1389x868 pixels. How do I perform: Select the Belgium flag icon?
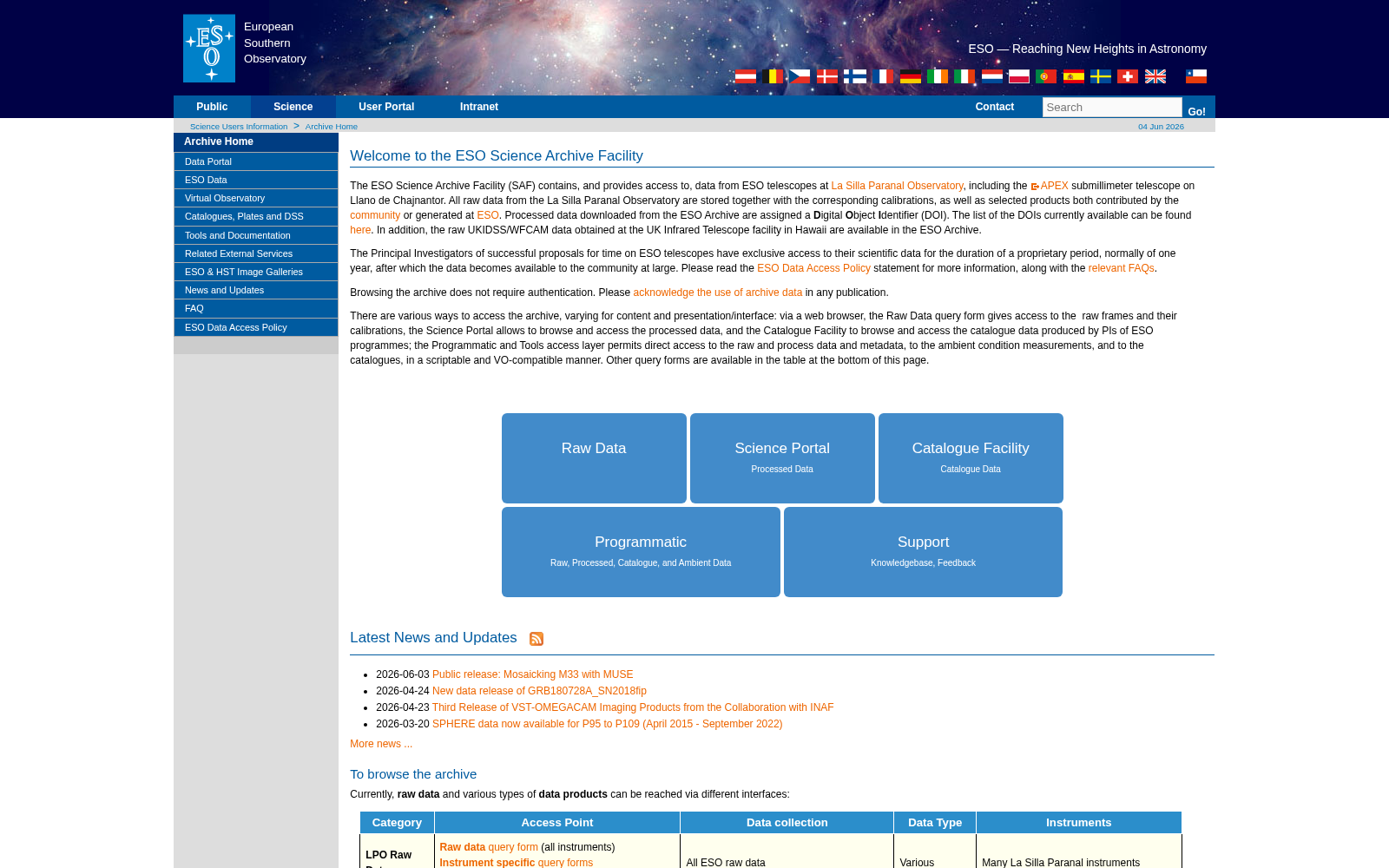point(773,76)
